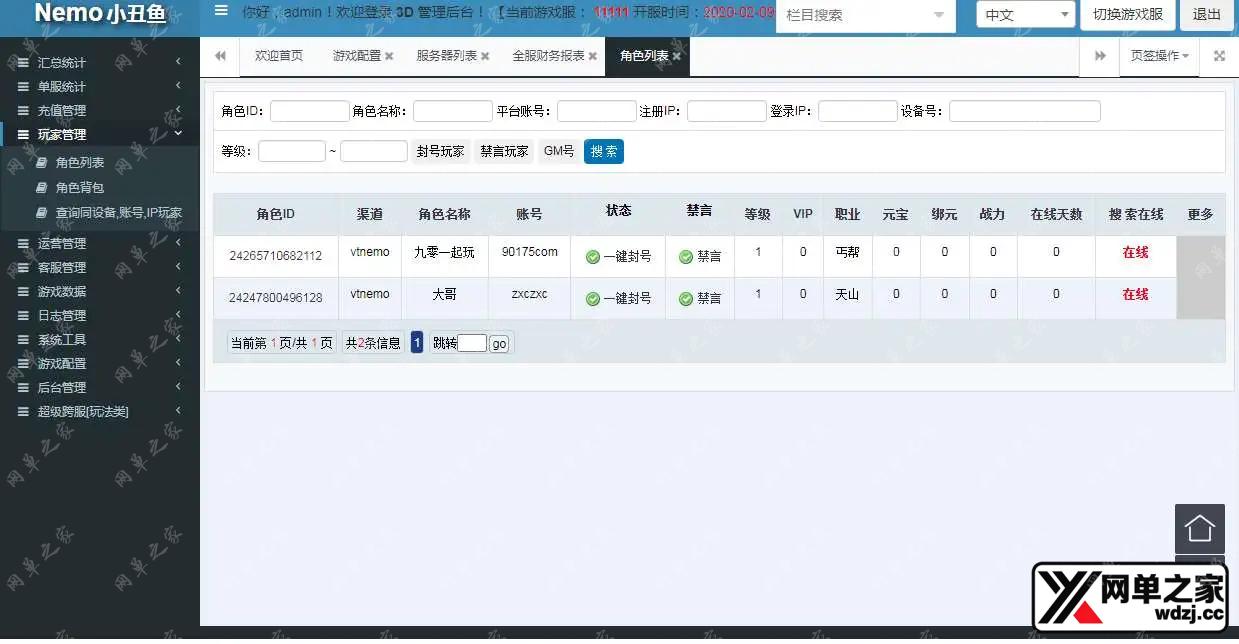Toggle 一键封号 for player 九零一起玩
1239x644 pixels.
pyautogui.click(x=619, y=257)
